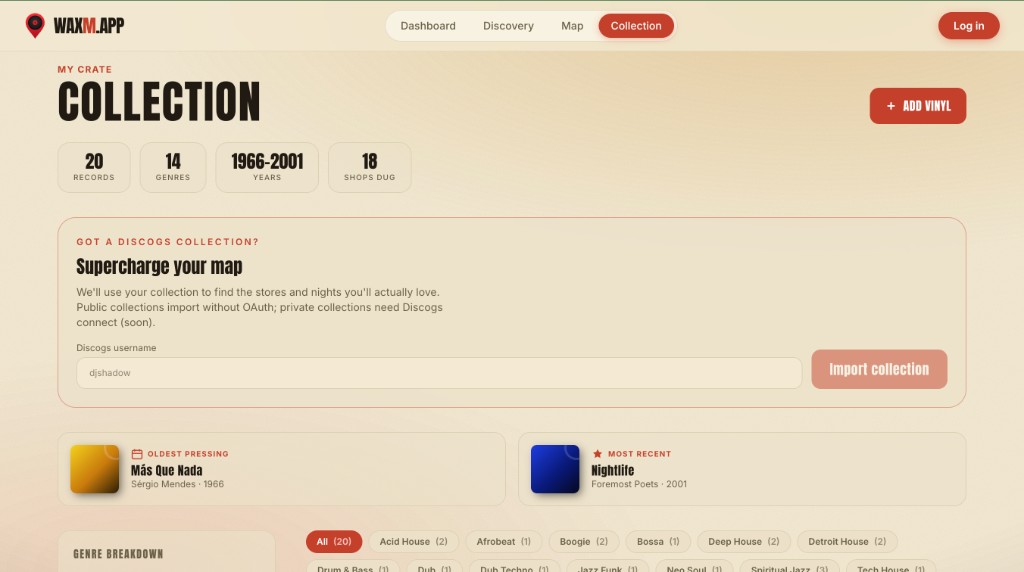Focus the Discogs username input field
Screen dimensions: 1024x572
(439, 373)
